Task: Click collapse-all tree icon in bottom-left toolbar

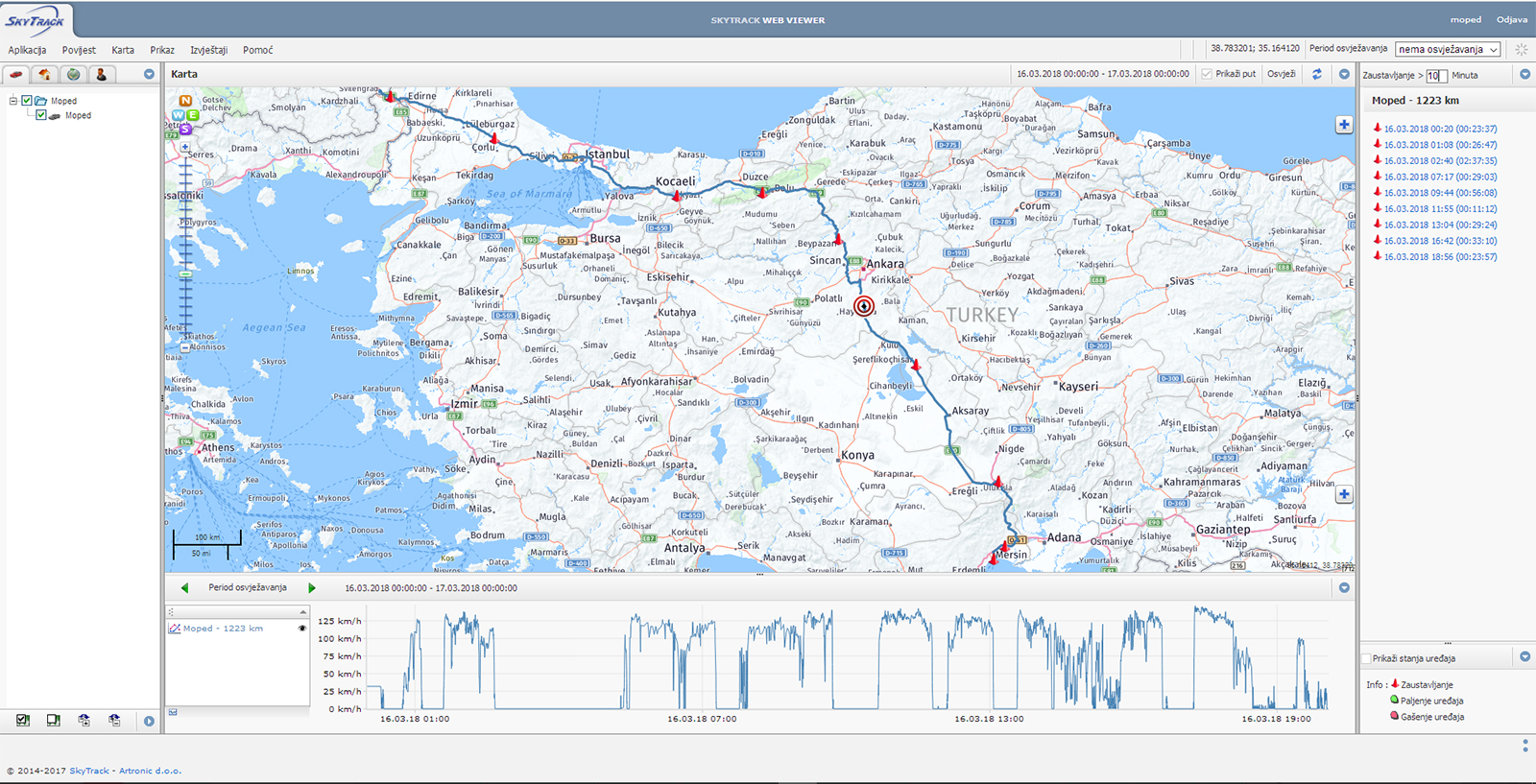Action: (x=115, y=720)
